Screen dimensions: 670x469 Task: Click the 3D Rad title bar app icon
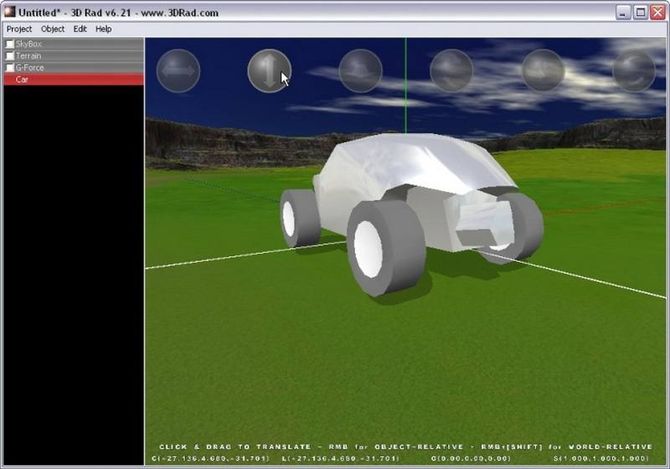tap(10, 12)
